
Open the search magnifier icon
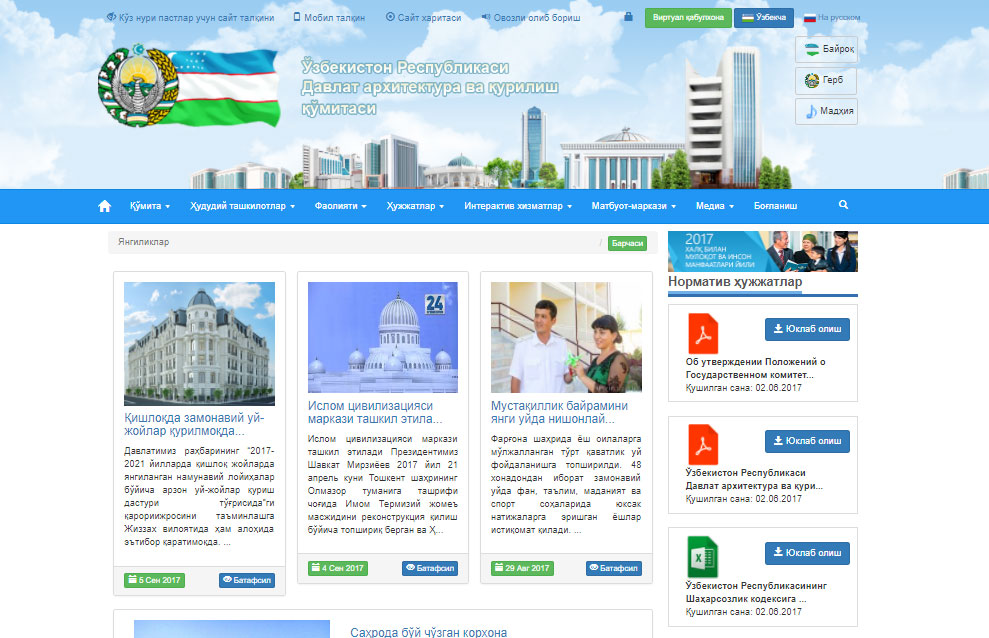tap(843, 205)
